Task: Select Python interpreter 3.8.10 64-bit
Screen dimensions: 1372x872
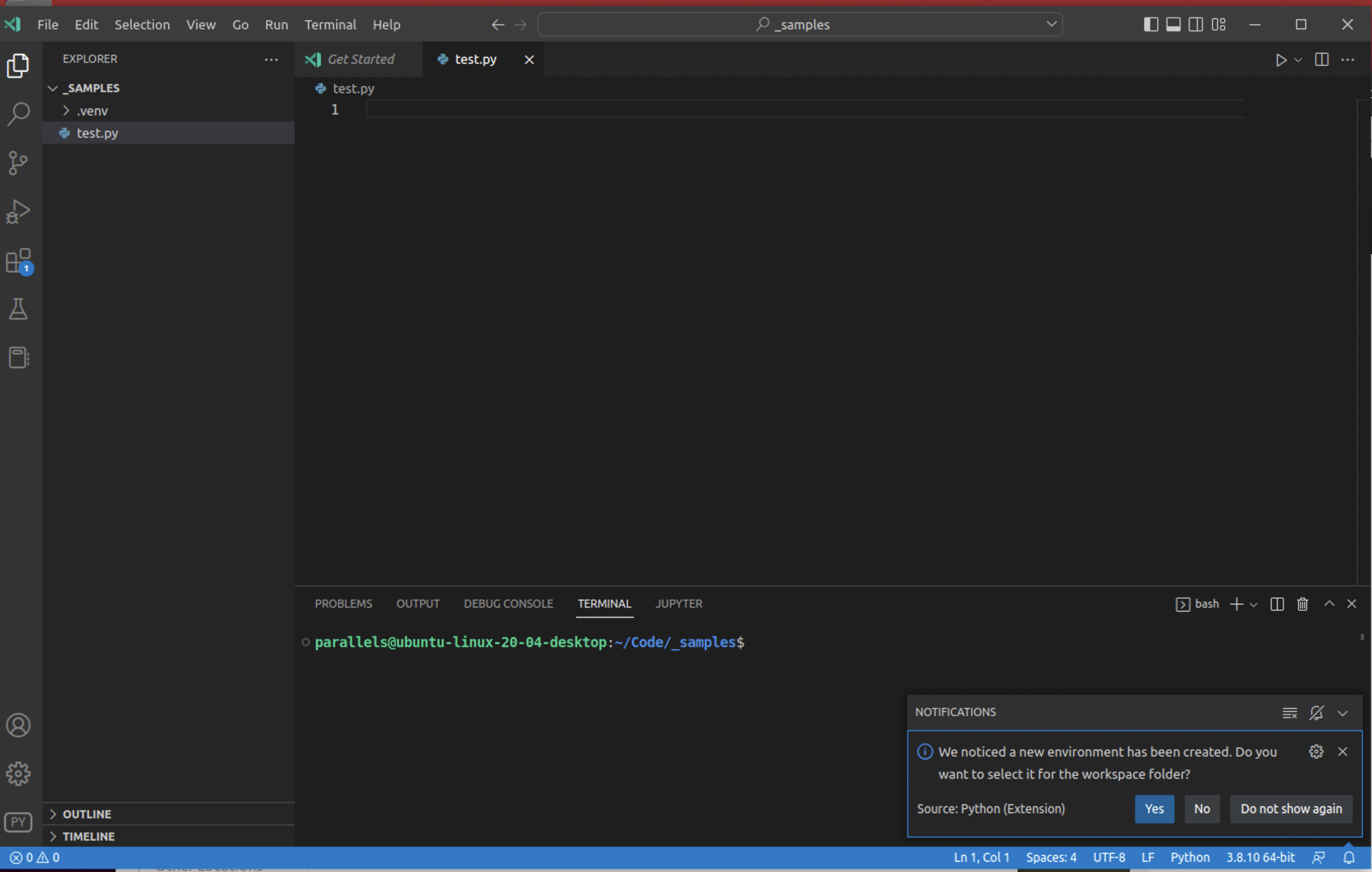Action: pyautogui.click(x=1260, y=858)
